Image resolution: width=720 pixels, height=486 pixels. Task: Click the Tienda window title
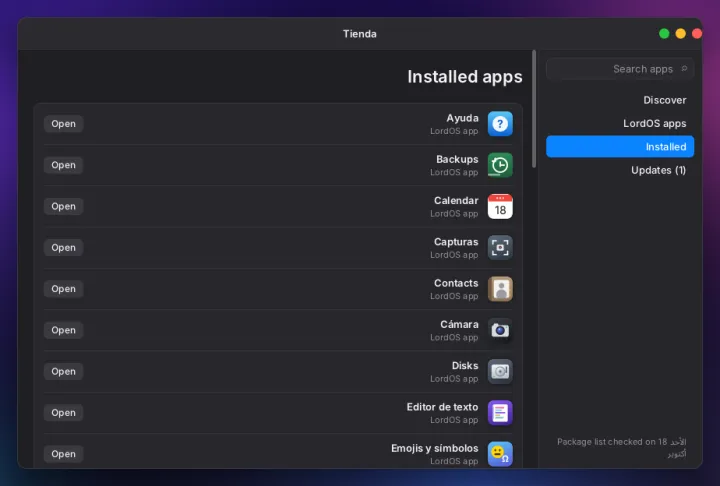(360, 34)
